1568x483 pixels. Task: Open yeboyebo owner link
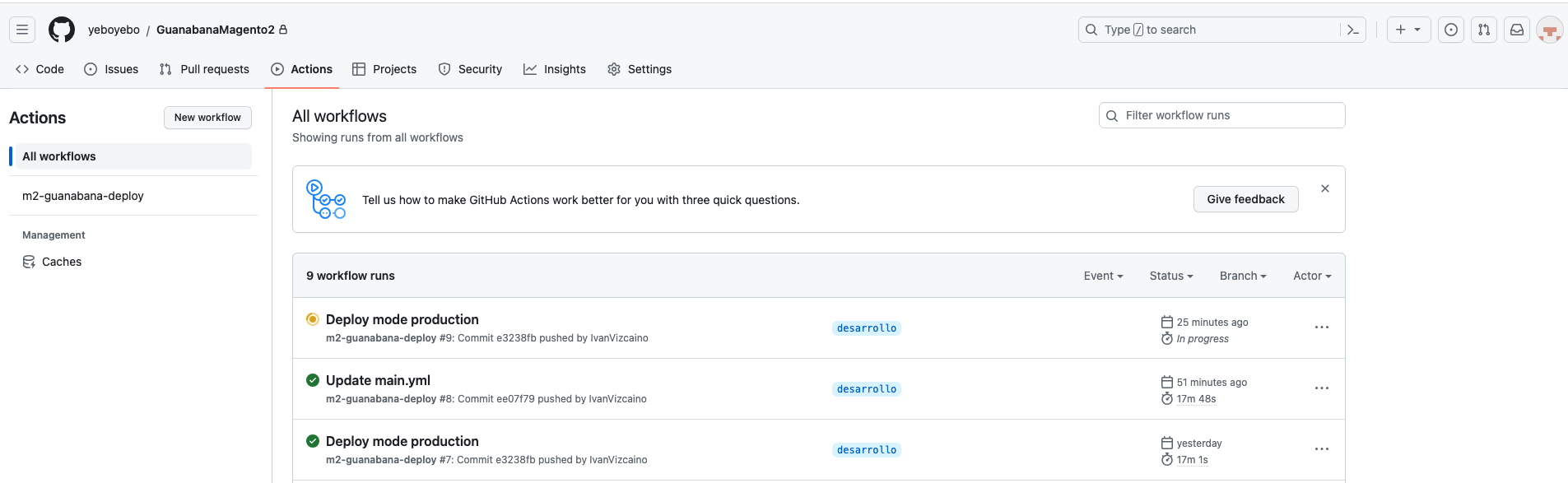(114, 30)
